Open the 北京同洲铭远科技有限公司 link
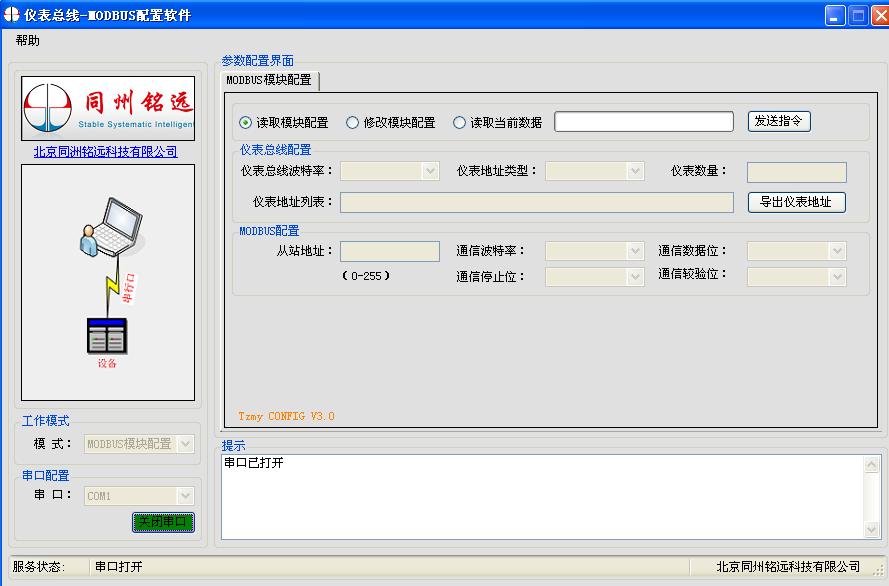Viewport: 889px width, 586px height. (x=106, y=152)
